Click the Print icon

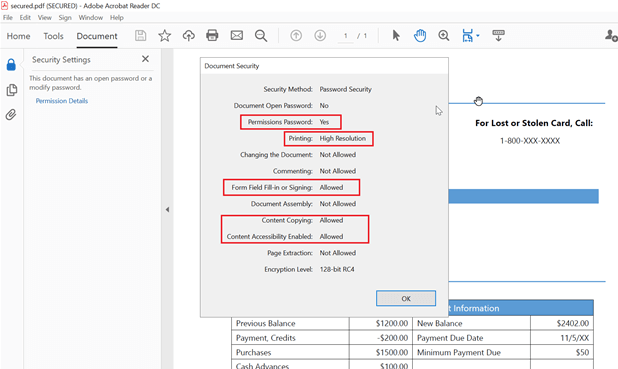[212, 36]
